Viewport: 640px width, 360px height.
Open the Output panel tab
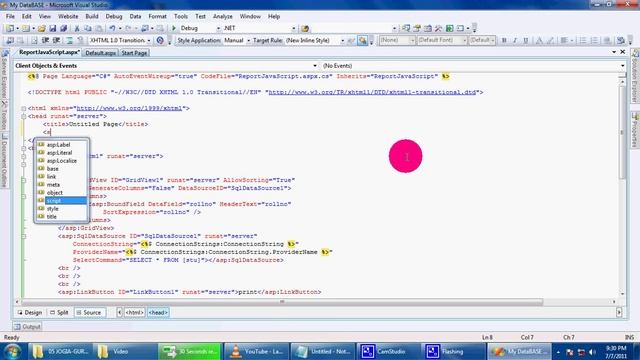(27, 327)
